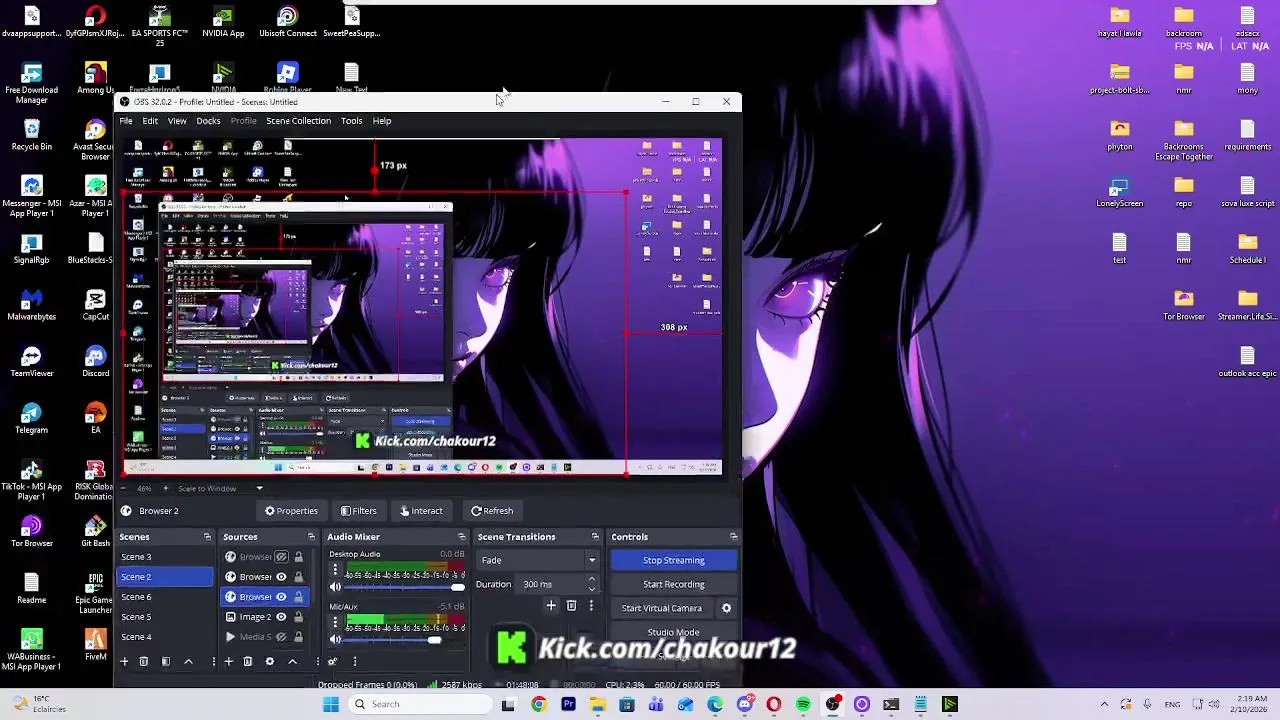Open Scene Collection menu
1280x720 pixels.
(298, 121)
